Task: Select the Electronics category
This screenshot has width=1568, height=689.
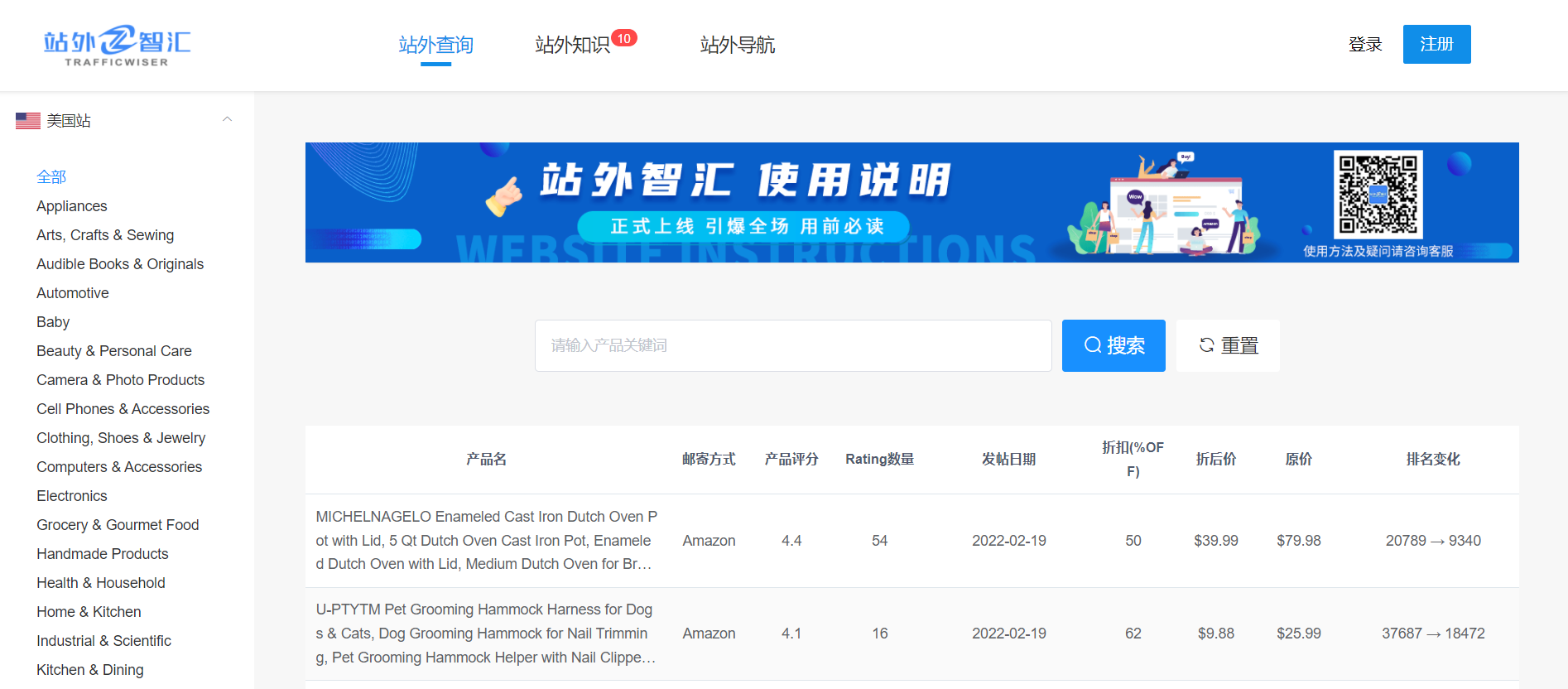Action: [72, 496]
